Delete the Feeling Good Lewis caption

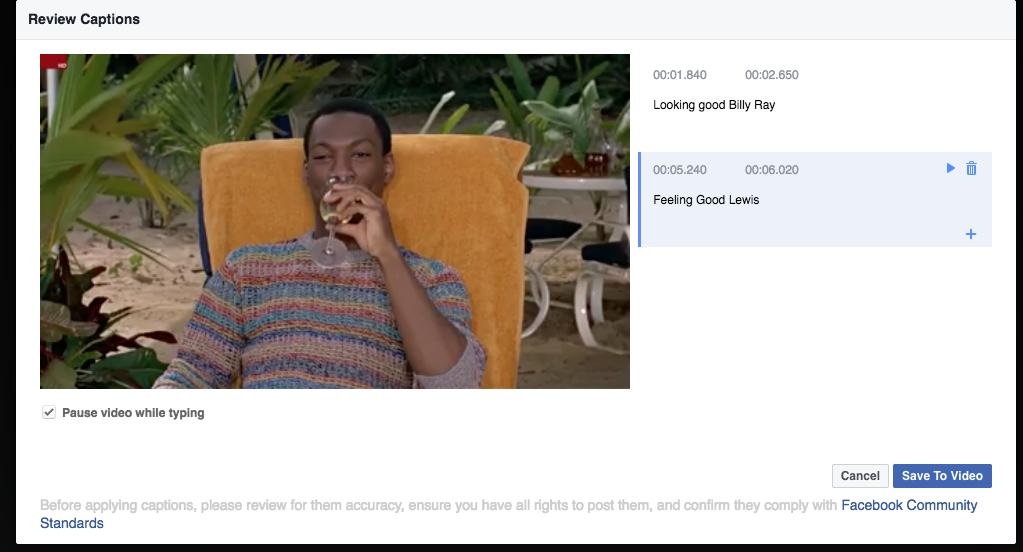pyautogui.click(x=971, y=168)
